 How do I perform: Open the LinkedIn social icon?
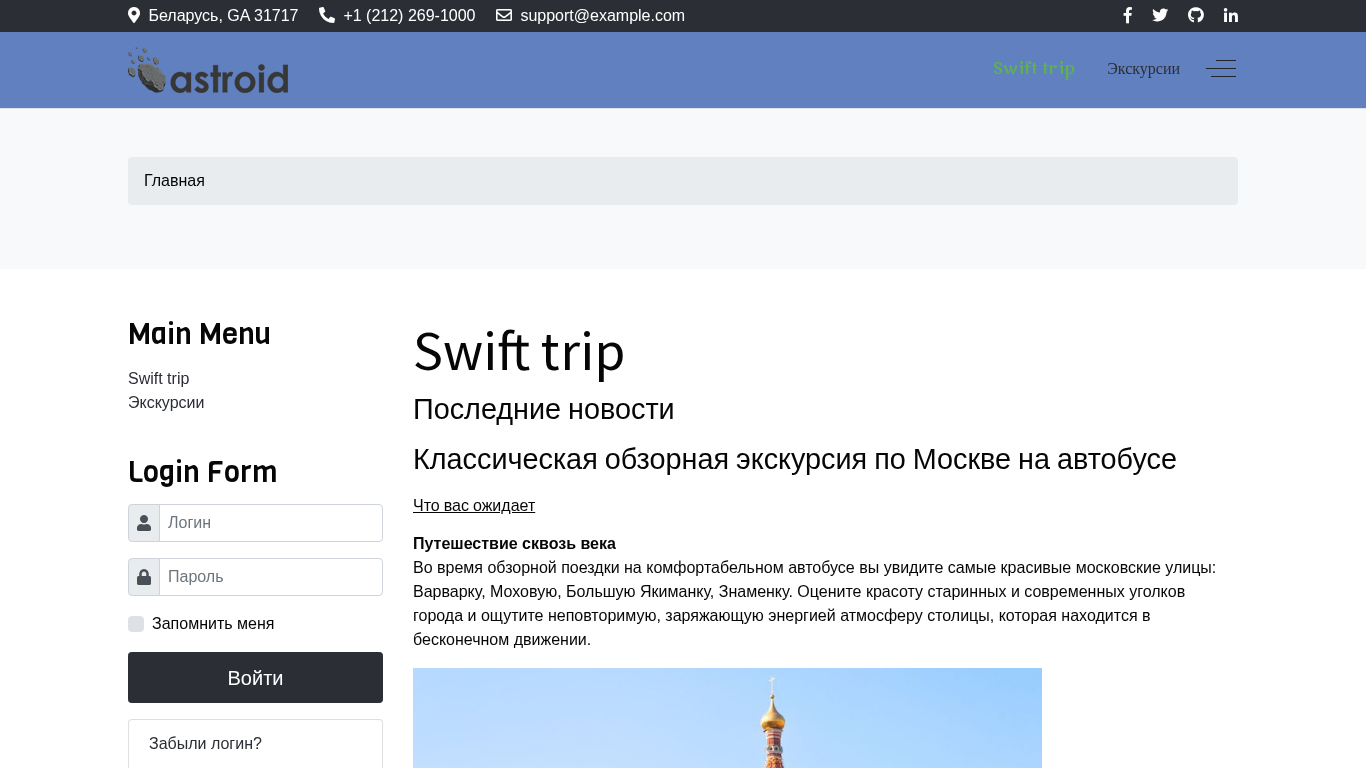coord(1230,15)
